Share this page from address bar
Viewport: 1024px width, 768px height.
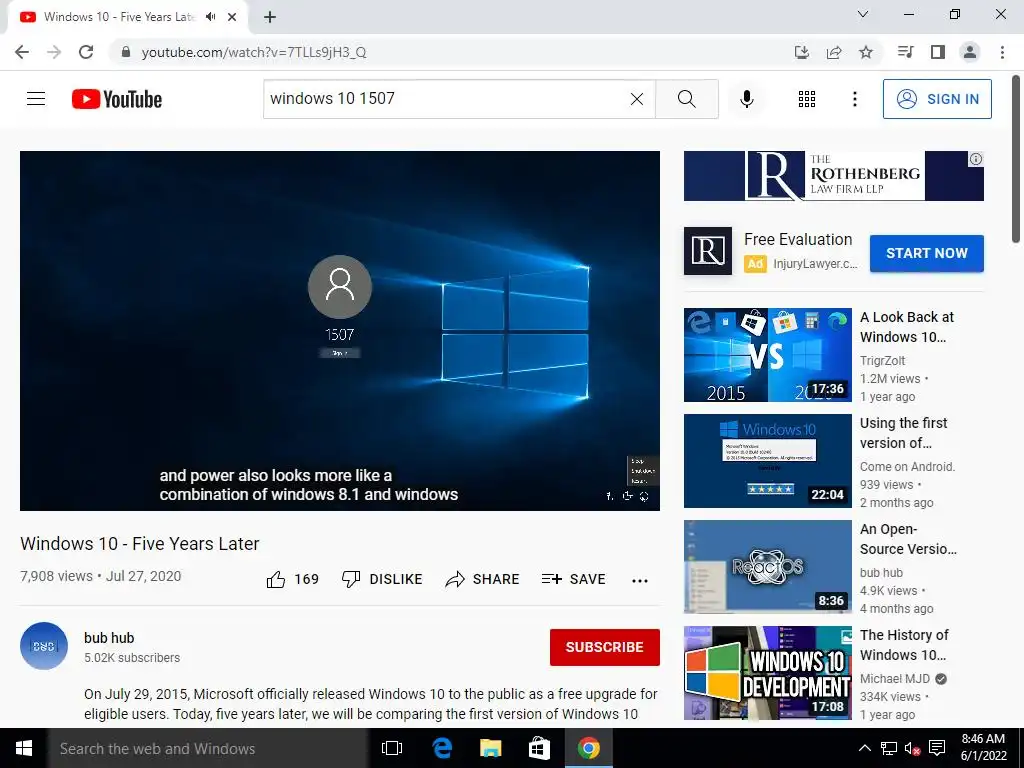pos(834,52)
